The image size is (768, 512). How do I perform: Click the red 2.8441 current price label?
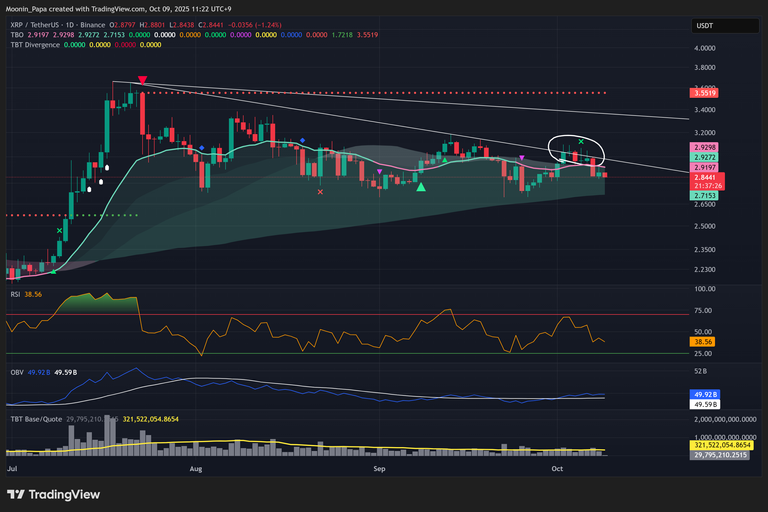[x=707, y=176]
